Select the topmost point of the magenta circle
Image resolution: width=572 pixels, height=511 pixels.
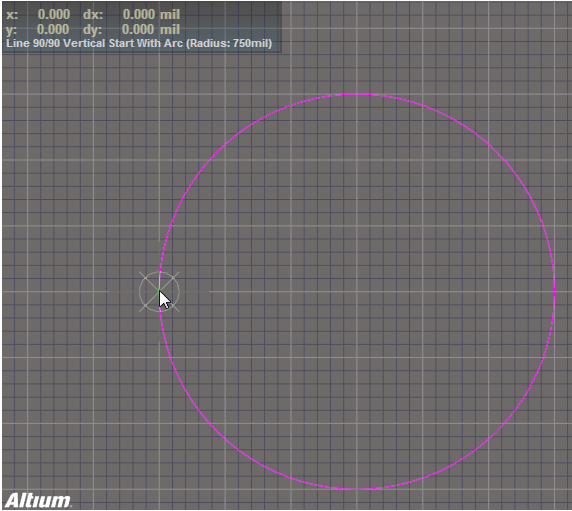[357, 94]
